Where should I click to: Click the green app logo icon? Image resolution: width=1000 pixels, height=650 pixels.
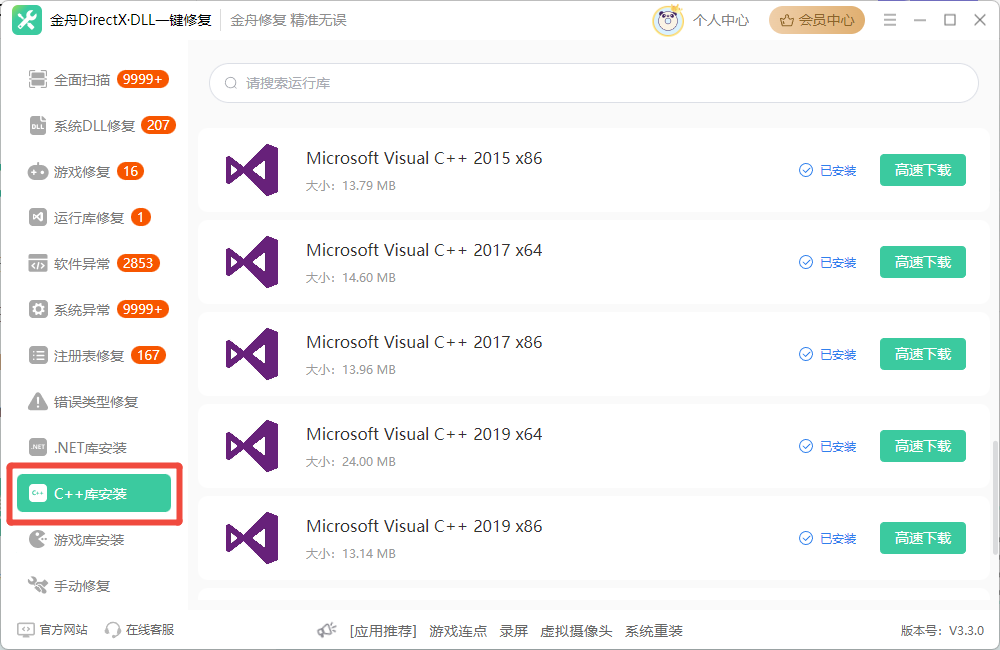click(x=27, y=20)
